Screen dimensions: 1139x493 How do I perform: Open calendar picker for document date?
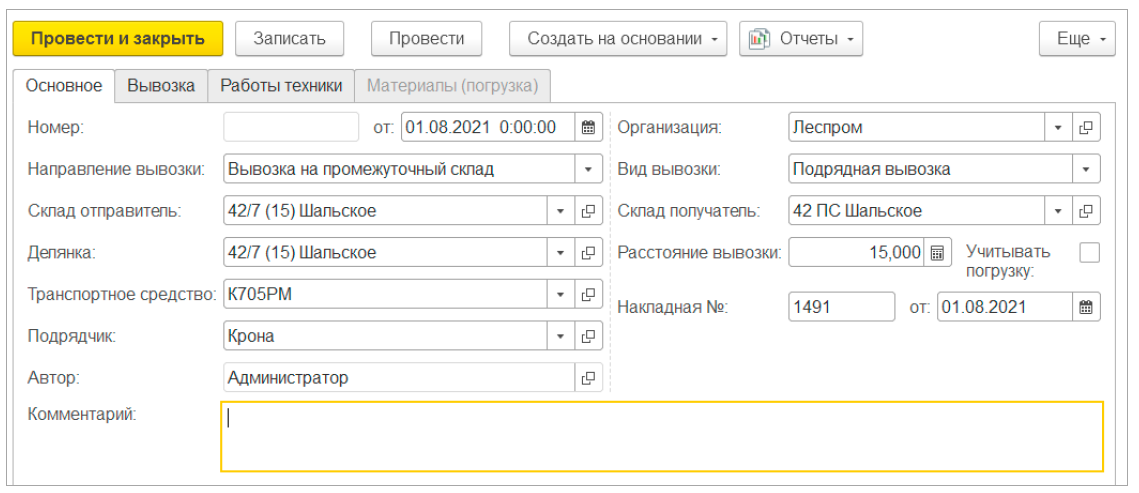(x=588, y=127)
